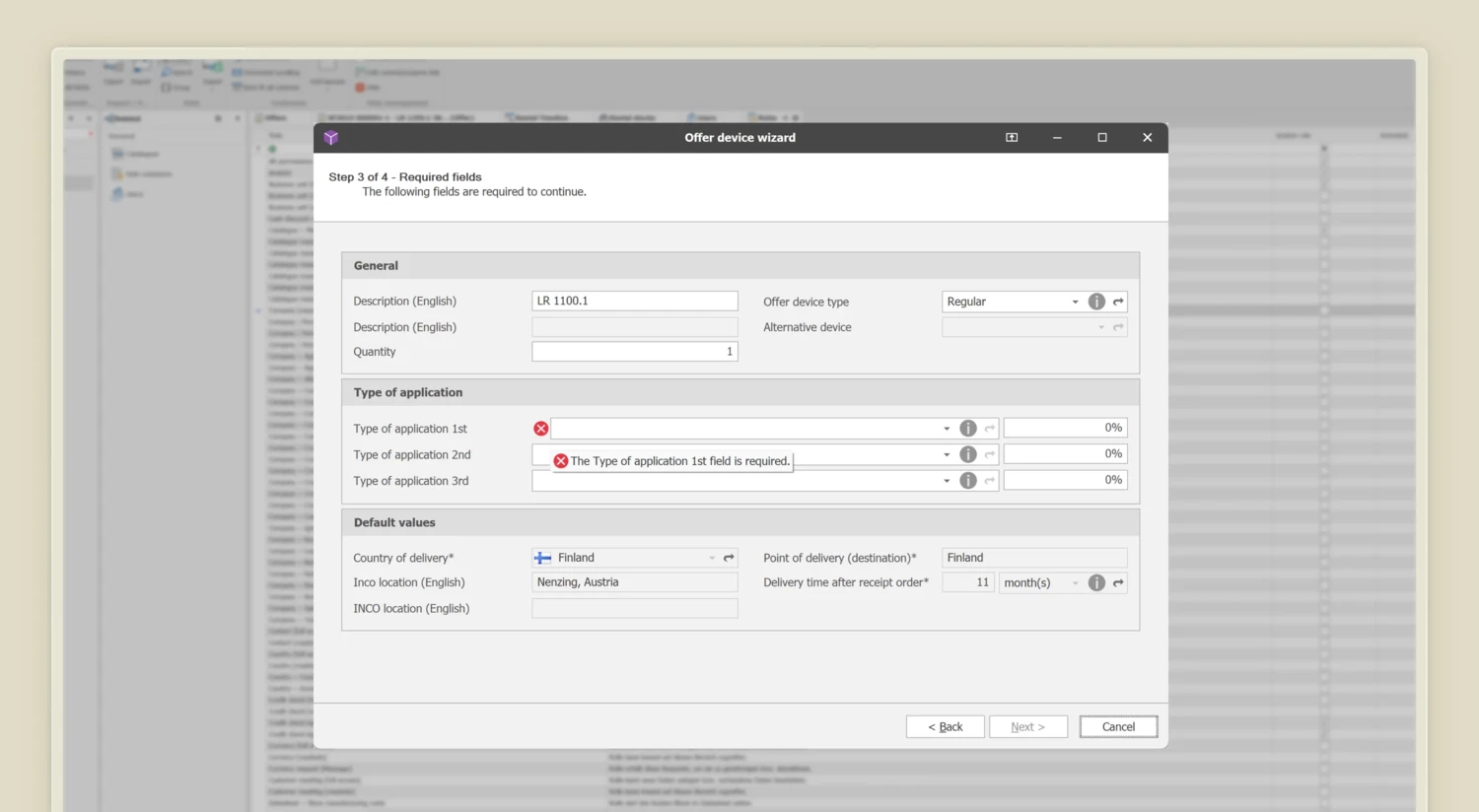1479x812 pixels.
Task: Click the pin window icon in wizard title bar
Action: click(1012, 138)
